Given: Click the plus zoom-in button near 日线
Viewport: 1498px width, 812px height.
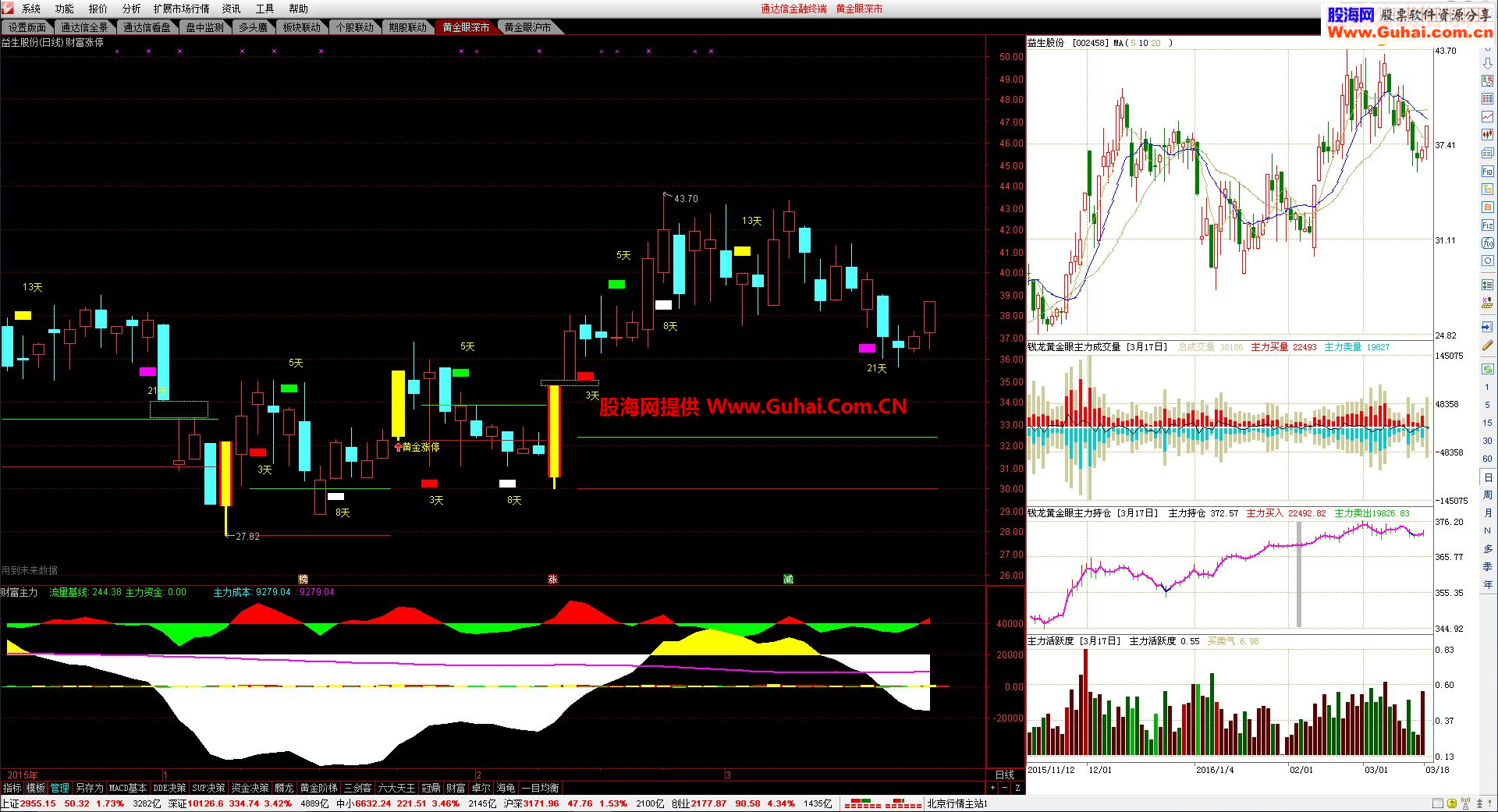Looking at the screenshot, I should coord(992,789).
